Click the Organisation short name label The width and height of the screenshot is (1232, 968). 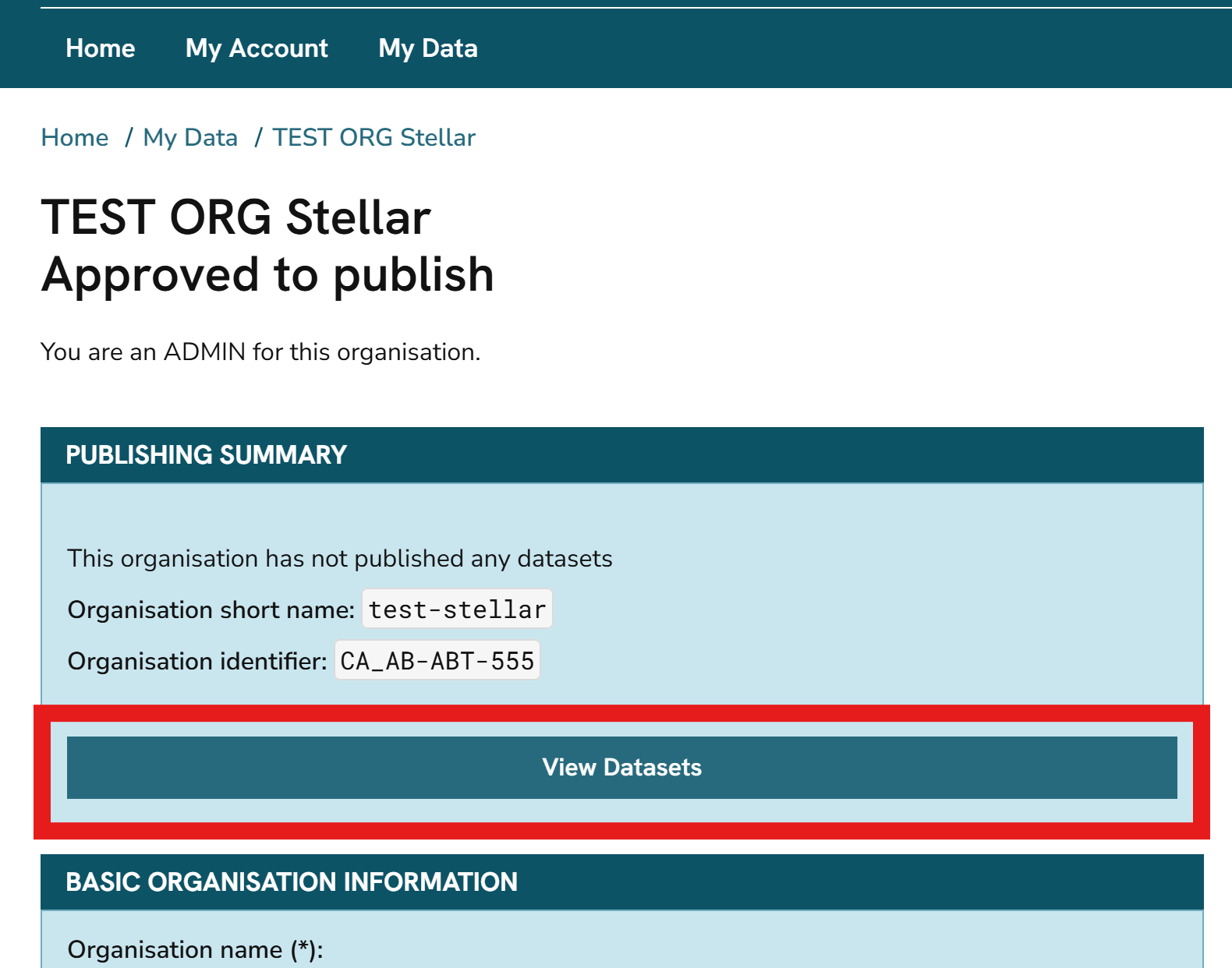211,609
